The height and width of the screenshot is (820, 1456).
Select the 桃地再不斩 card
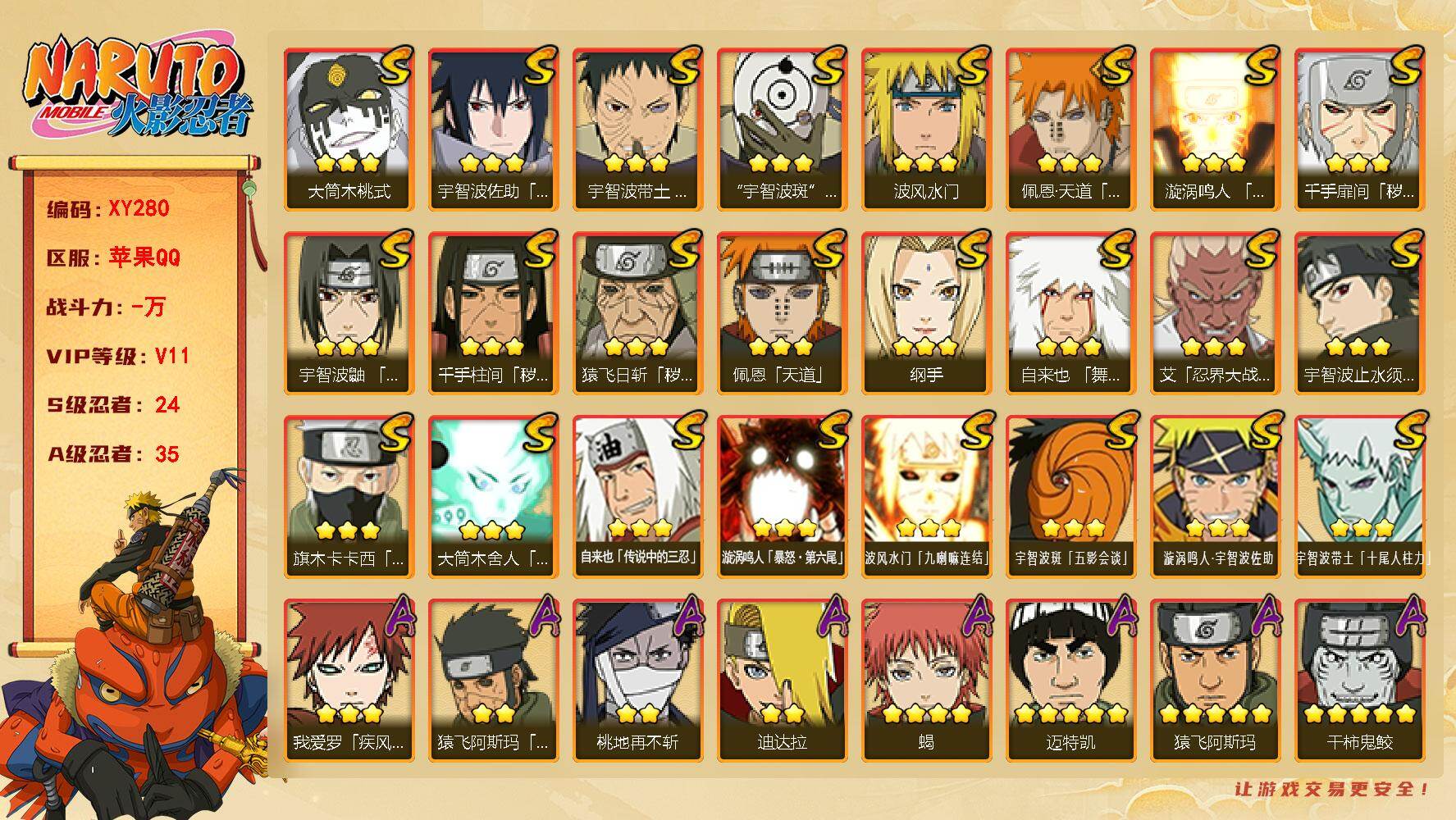tap(638, 681)
